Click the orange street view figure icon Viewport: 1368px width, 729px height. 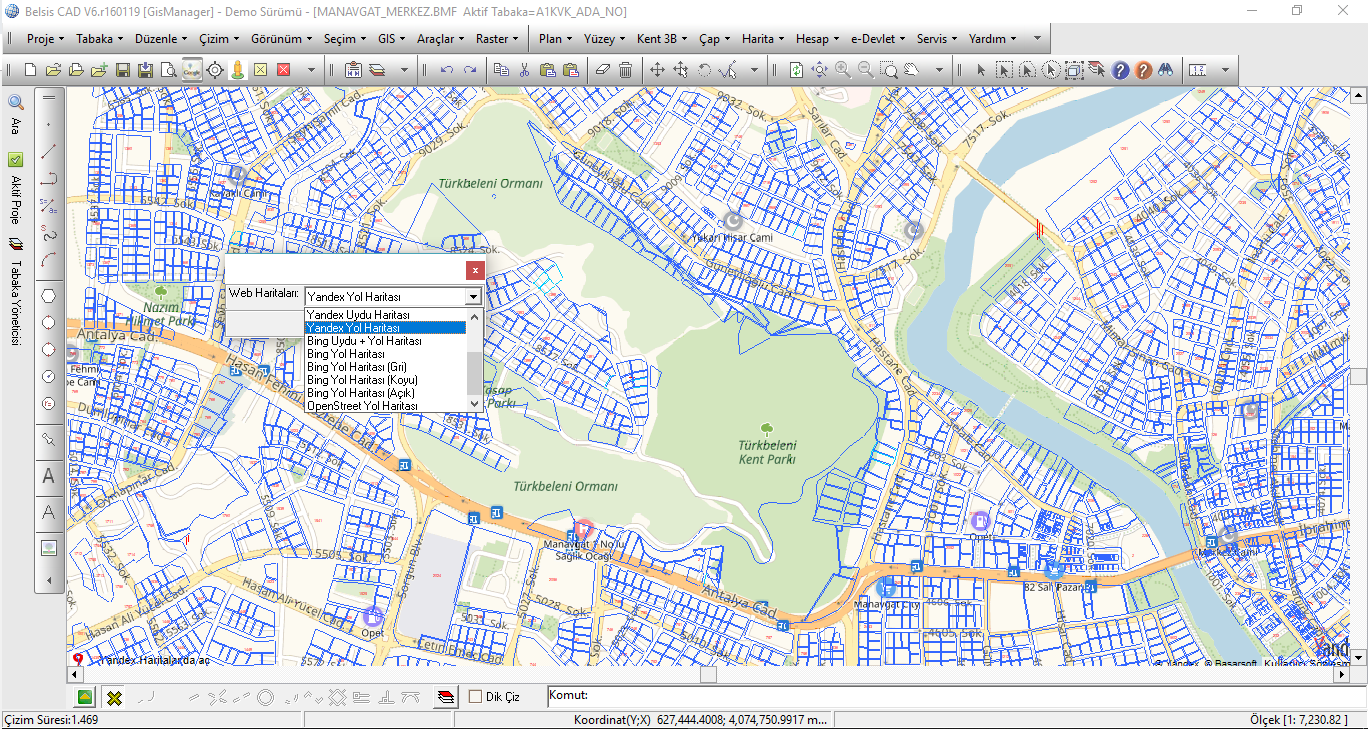click(238, 70)
